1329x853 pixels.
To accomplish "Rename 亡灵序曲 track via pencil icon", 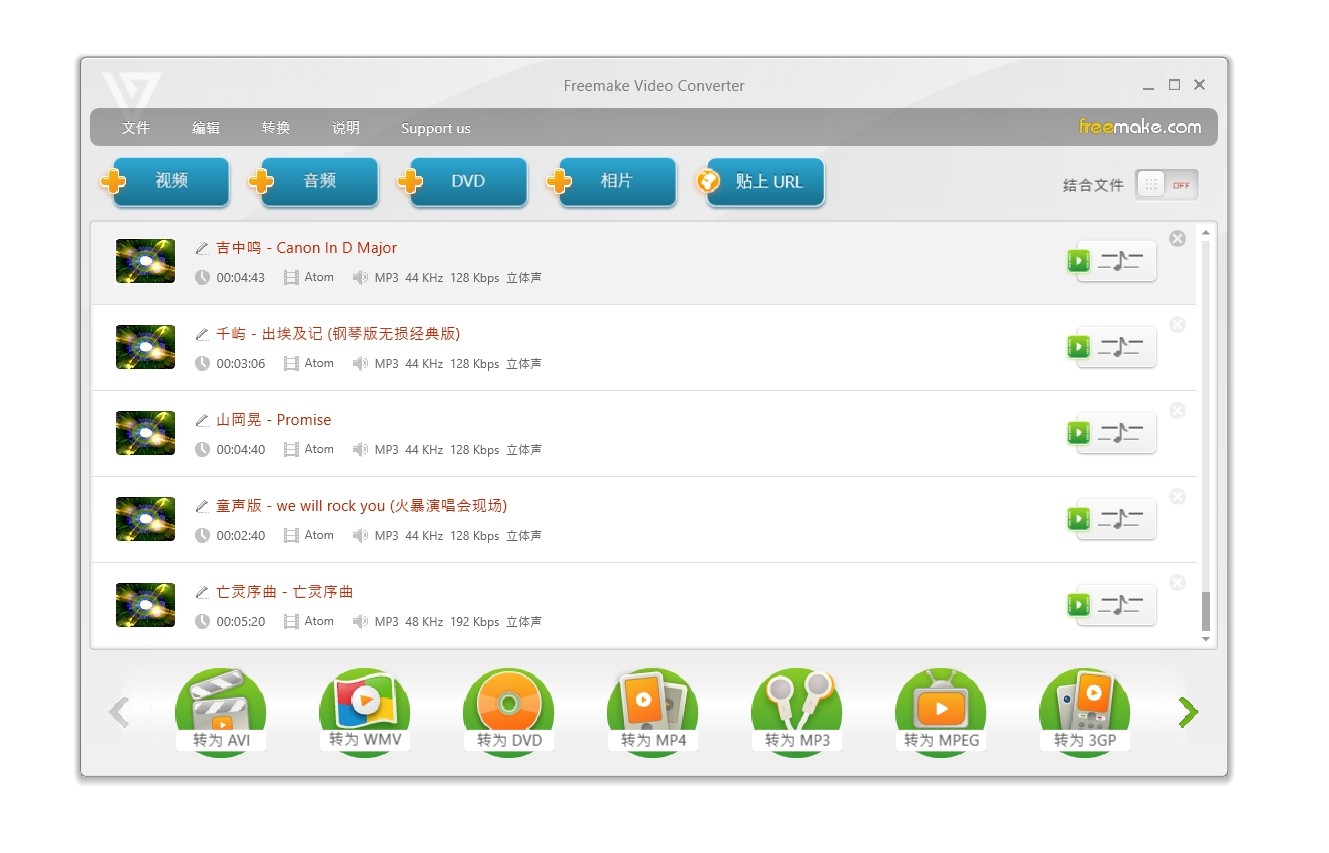I will [202, 592].
